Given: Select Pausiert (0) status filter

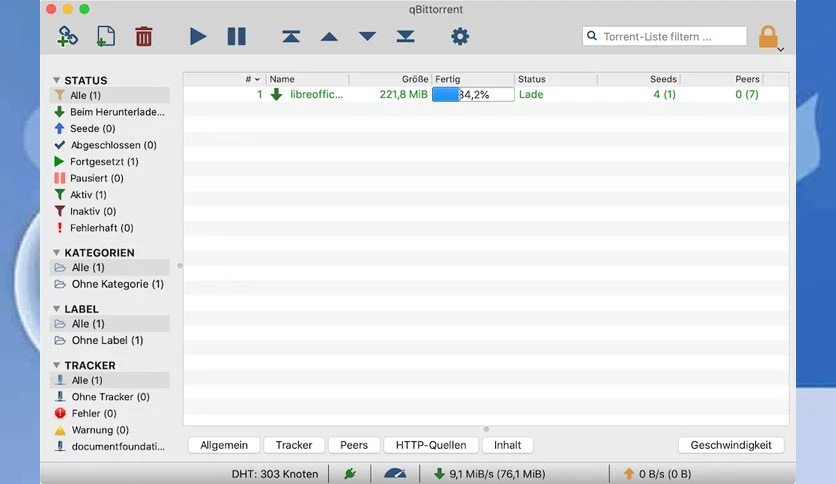Looking at the screenshot, I should [x=109, y=178].
